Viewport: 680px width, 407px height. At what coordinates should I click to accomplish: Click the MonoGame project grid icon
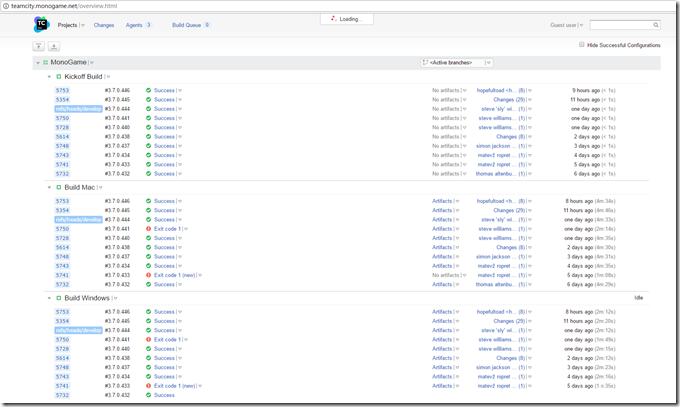(x=45, y=62)
